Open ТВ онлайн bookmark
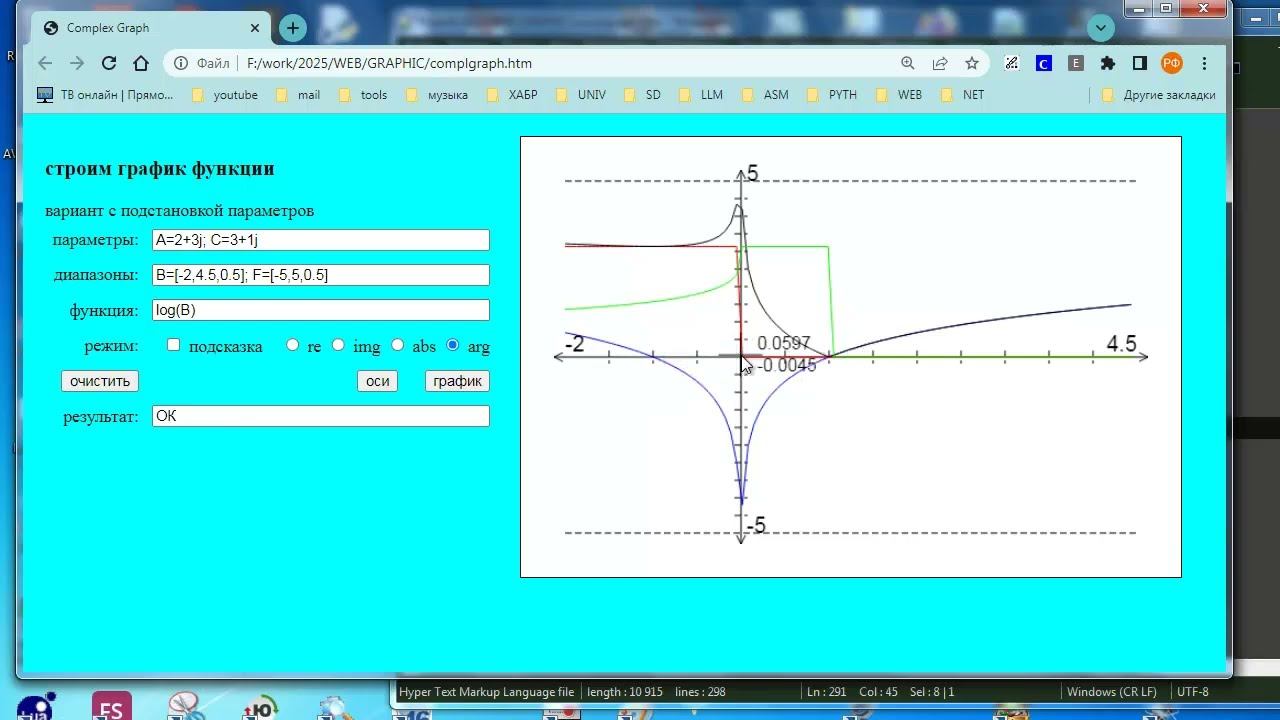 tap(105, 95)
